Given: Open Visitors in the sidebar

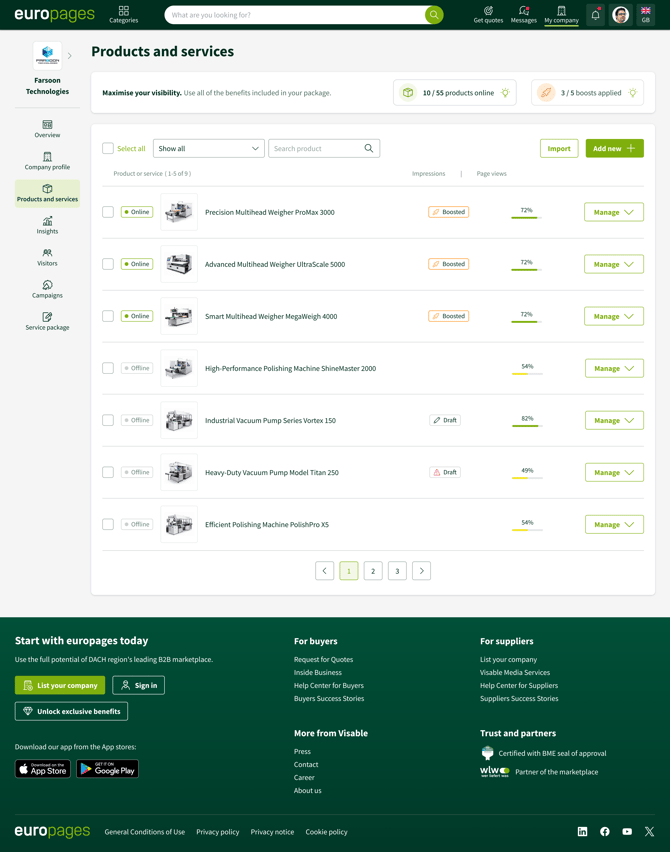Looking at the screenshot, I should [x=47, y=258].
